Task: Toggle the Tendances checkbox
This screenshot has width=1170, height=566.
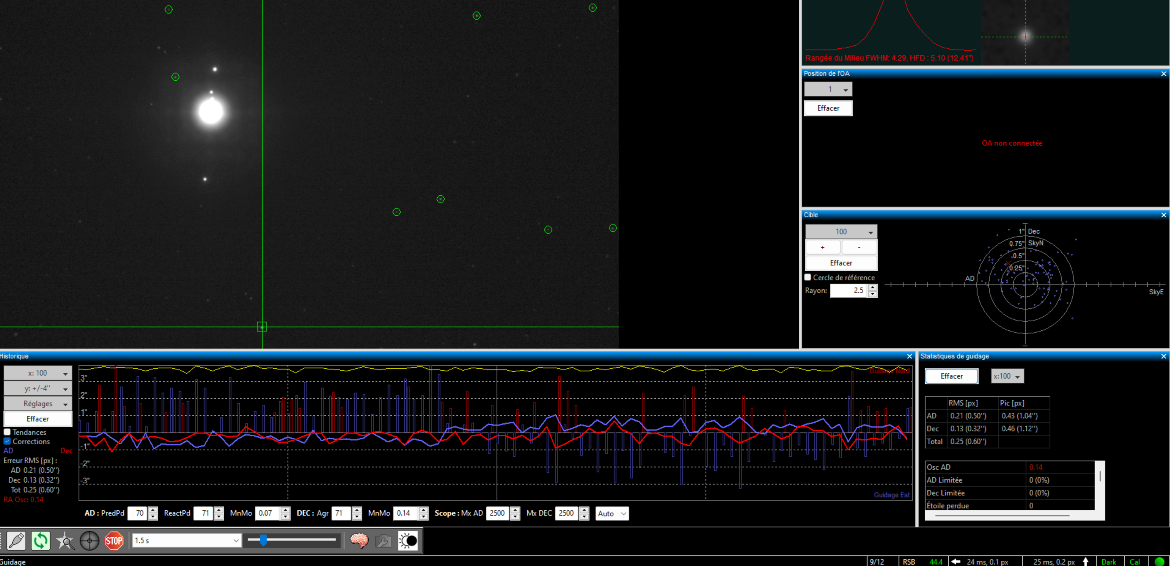Action: (x=7, y=432)
